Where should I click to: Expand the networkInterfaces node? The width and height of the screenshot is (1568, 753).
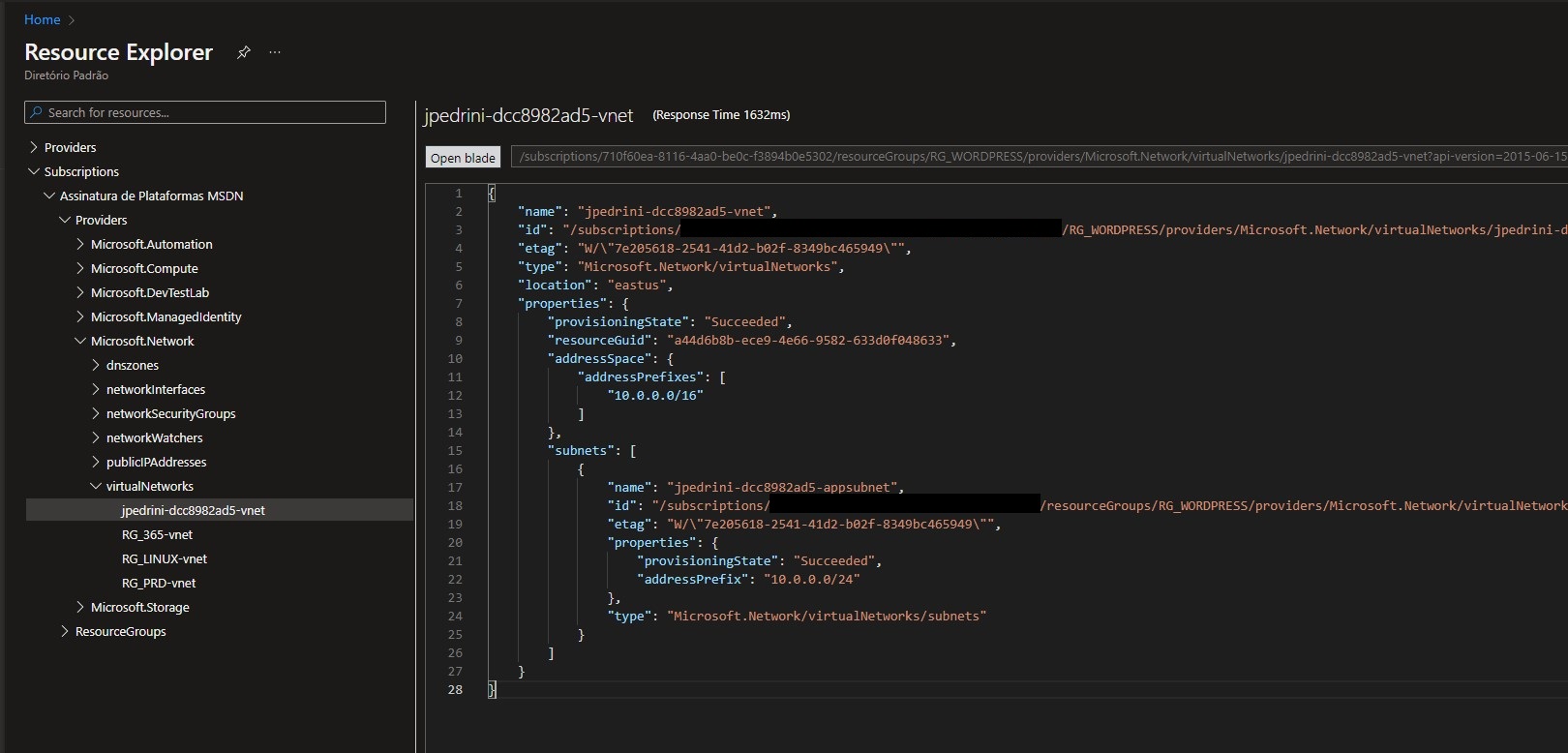click(96, 389)
